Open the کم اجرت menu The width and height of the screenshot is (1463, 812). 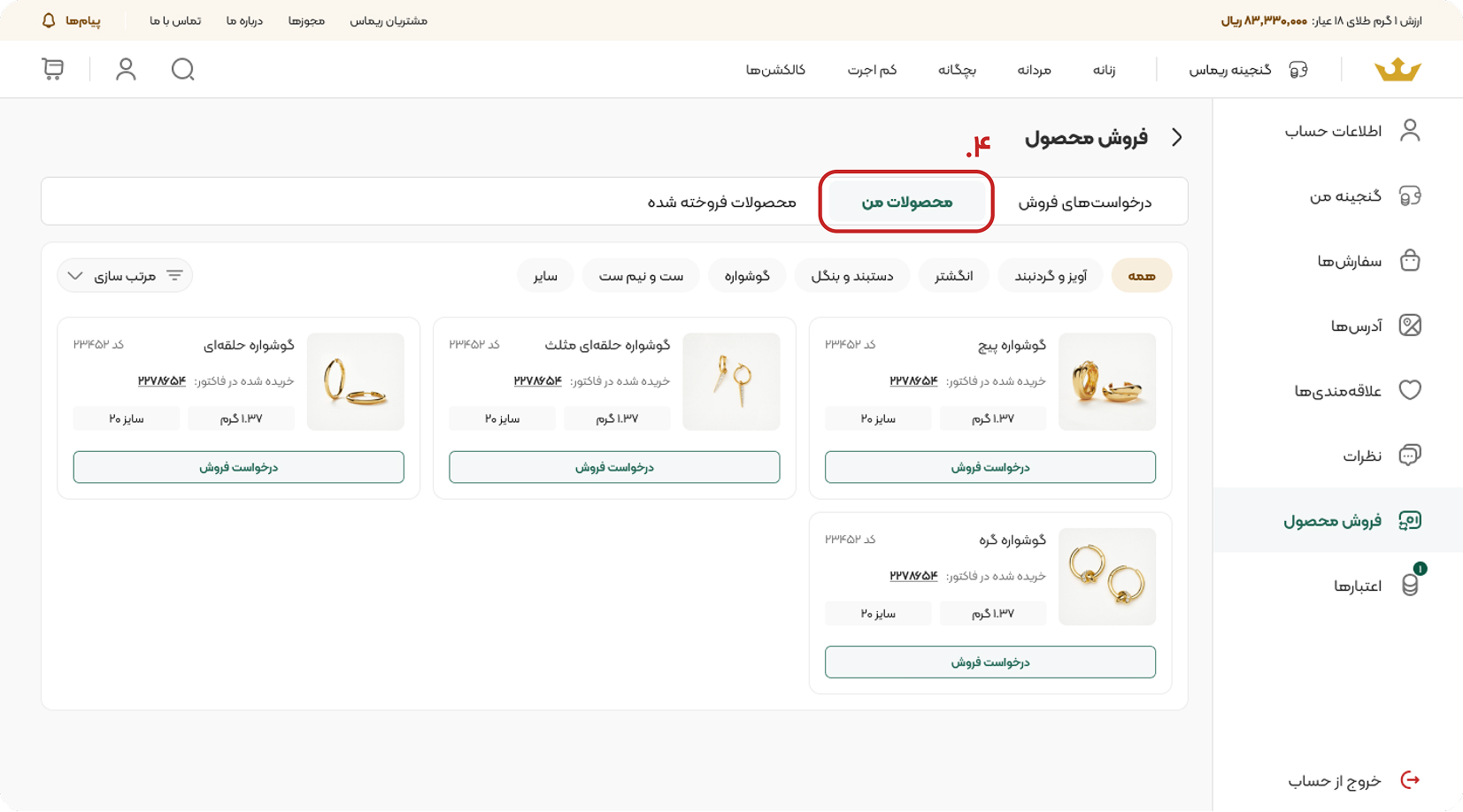tap(872, 70)
